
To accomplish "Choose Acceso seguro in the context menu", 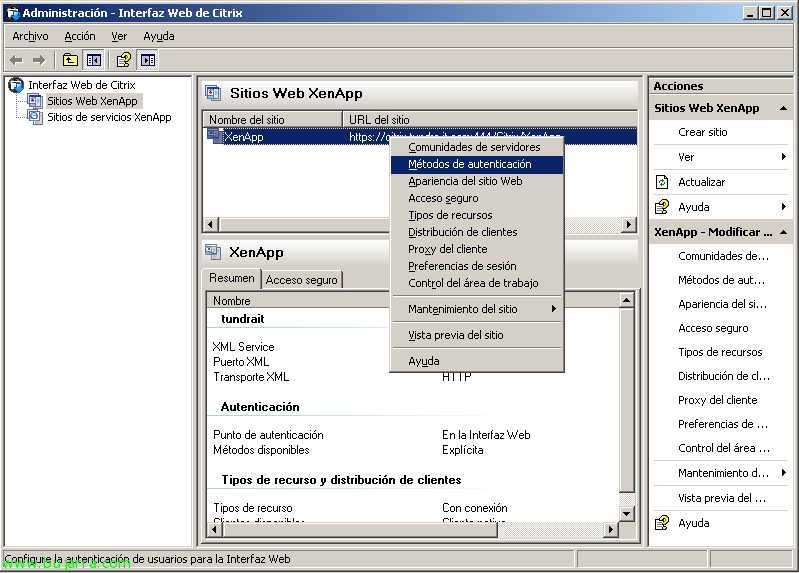I will [x=477, y=198].
